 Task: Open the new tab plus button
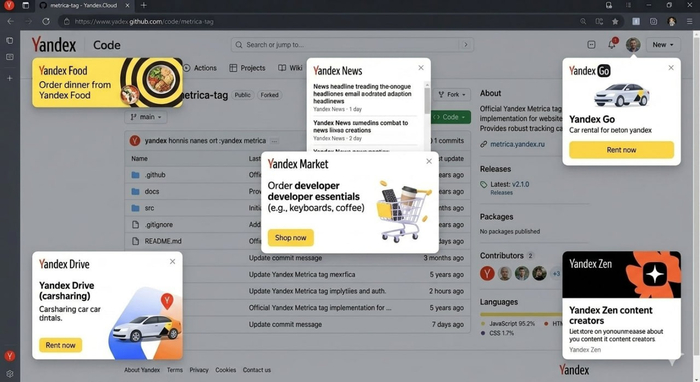pos(143,5)
